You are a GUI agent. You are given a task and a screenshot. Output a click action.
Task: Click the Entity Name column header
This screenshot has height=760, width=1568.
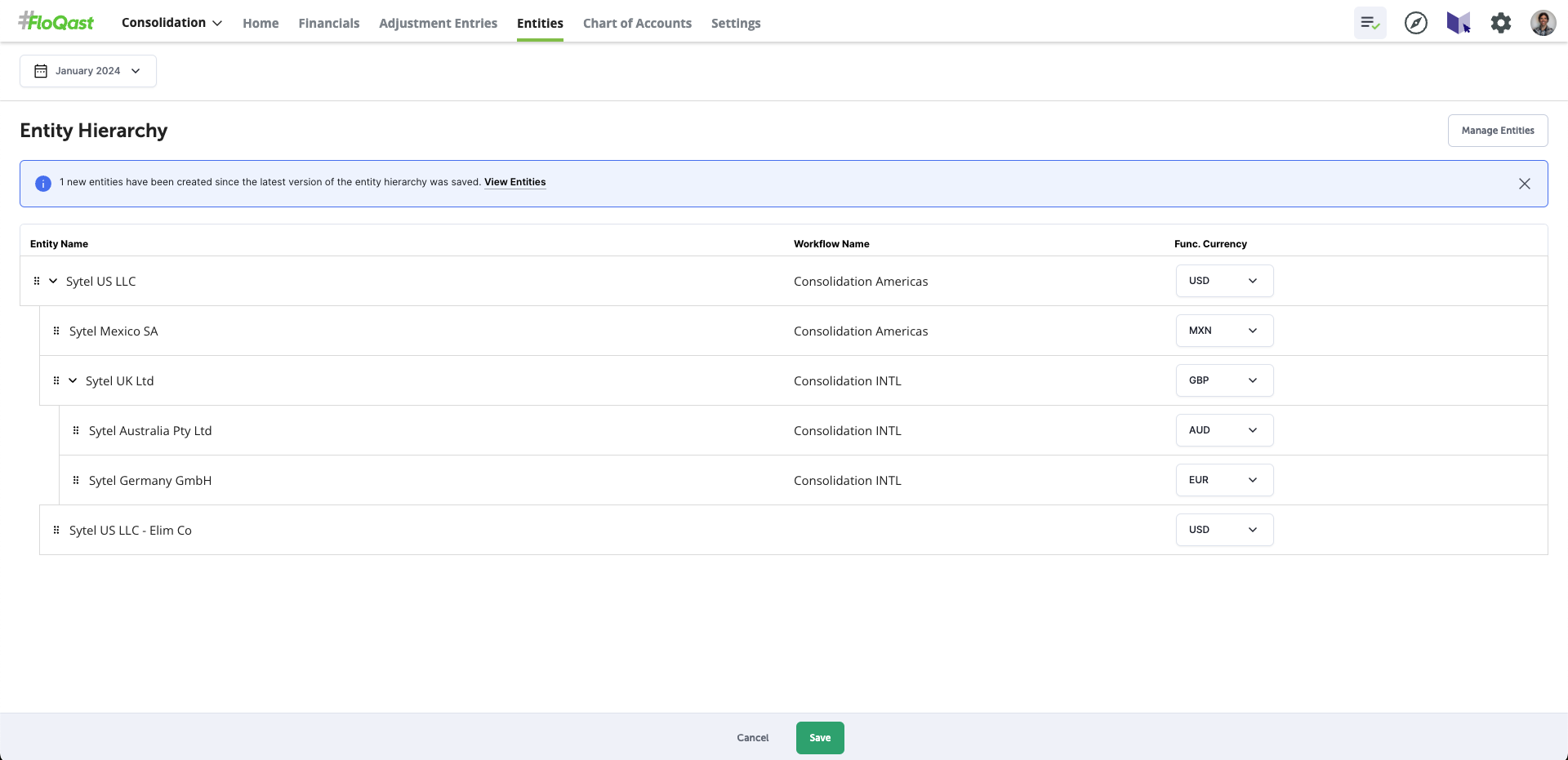(x=59, y=244)
